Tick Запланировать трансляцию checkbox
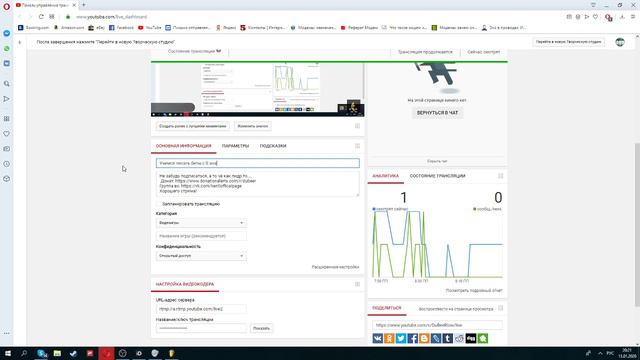Viewport: 640px width, 360px height. [x=158, y=204]
